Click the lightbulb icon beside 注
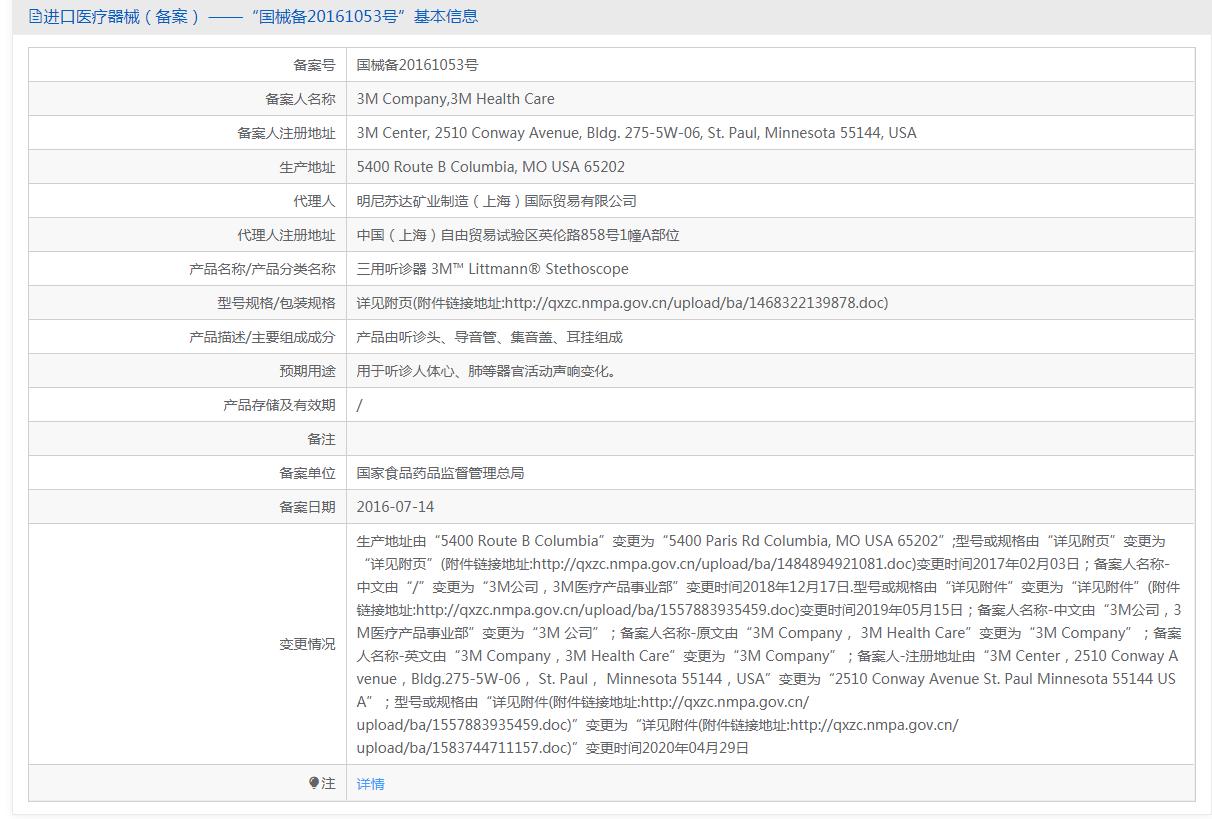 [x=314, y=783]
